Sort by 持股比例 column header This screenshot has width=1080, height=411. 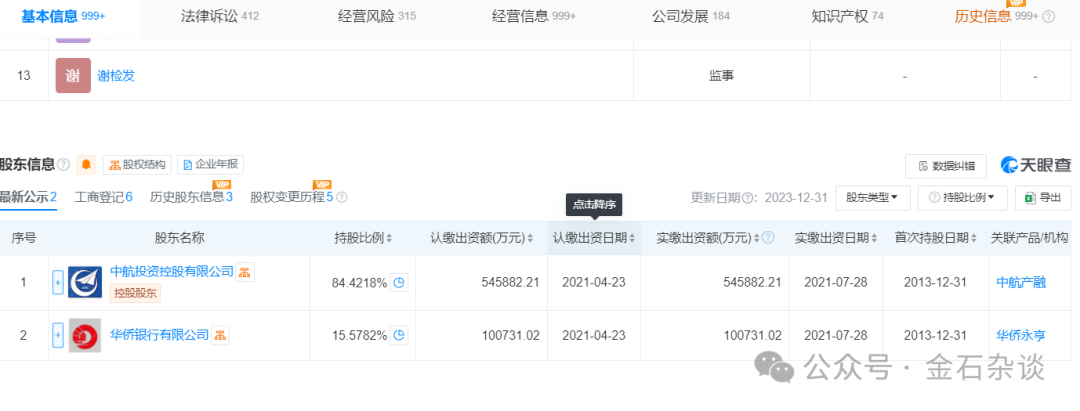click(x=363, y=238)
